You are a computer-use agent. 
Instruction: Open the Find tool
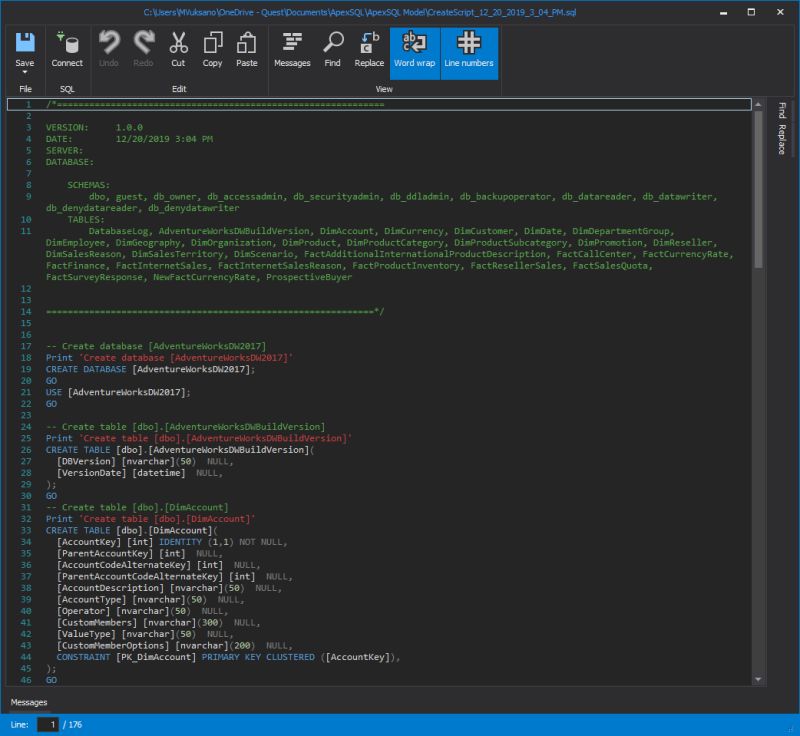(x=330, y=45)
